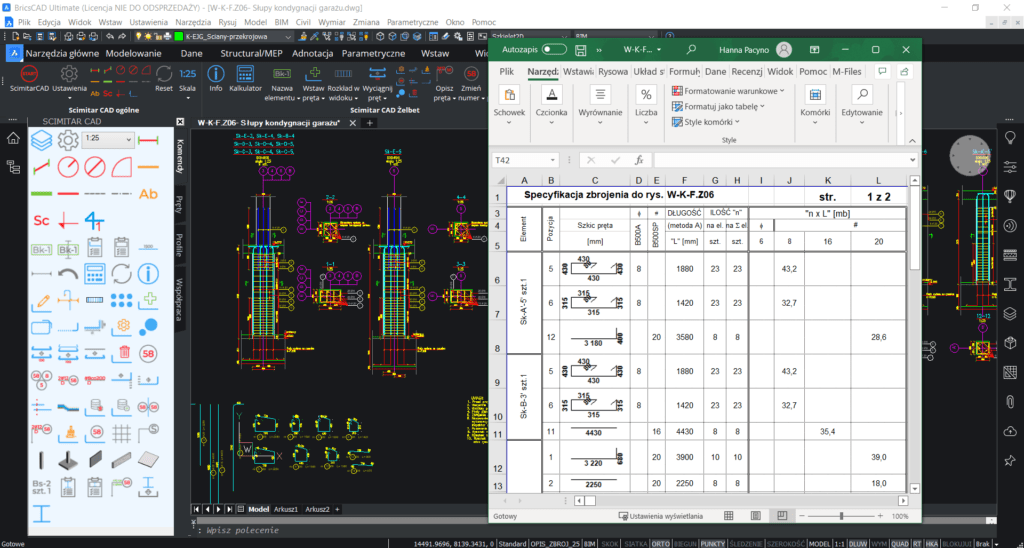1024x548 pixels.
Task: Expand the Formatowanie warunkowe dropdown
Action: pos(781,91)
